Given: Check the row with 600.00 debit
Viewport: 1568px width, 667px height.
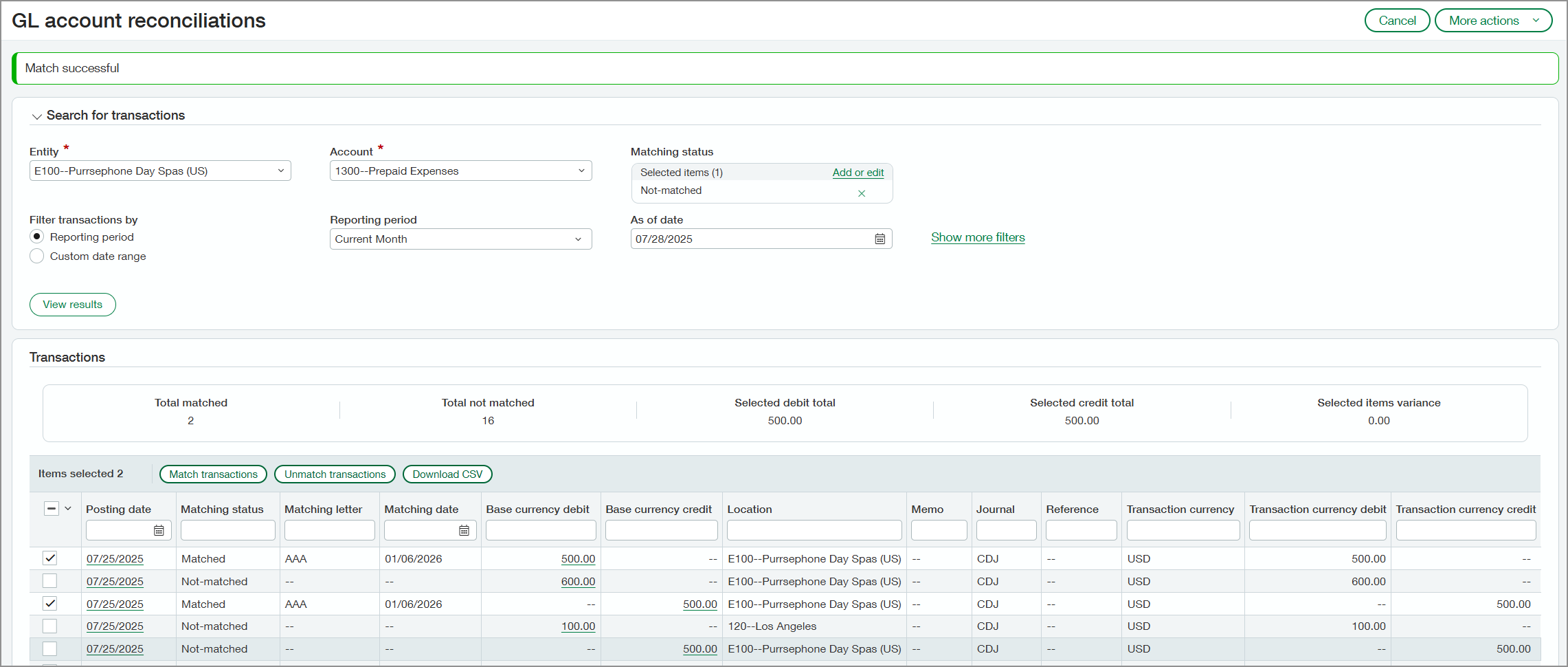Looking at the screenshot, I should click(49, 580).
